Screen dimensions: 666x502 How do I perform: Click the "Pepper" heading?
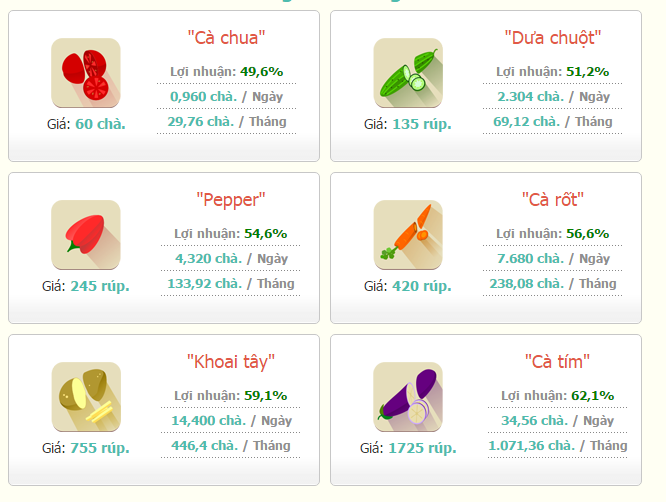click(x=231, y=200)
